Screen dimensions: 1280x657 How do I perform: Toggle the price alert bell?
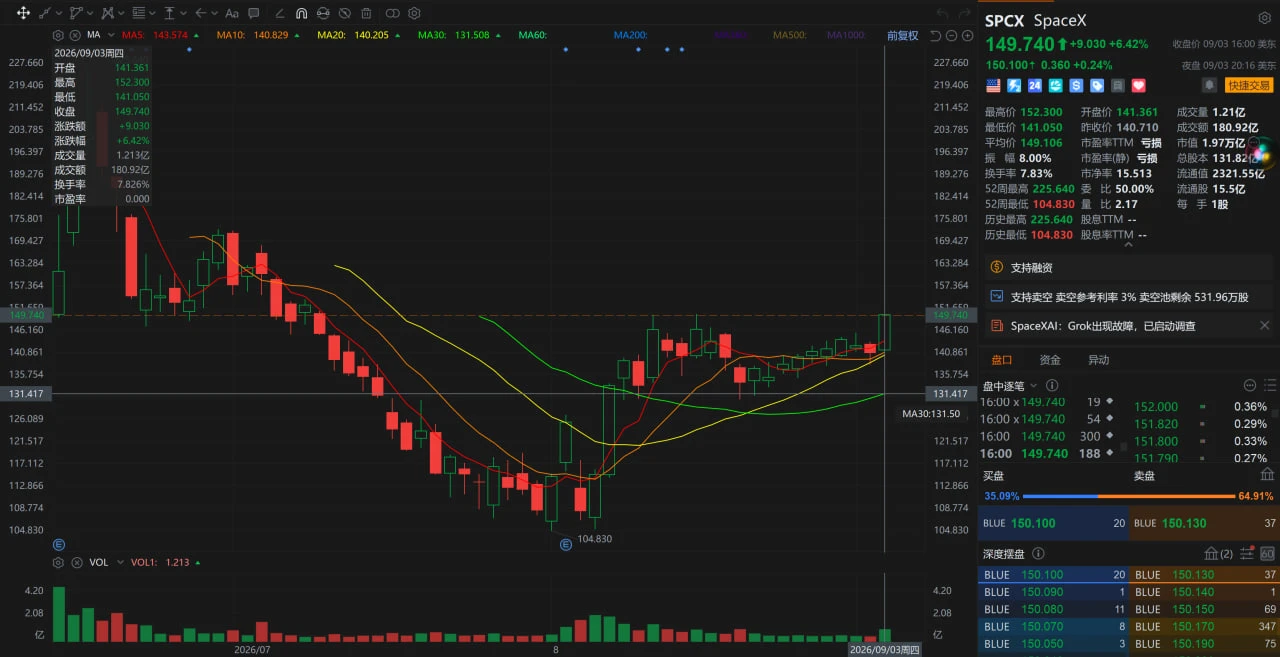point(1210,86)
